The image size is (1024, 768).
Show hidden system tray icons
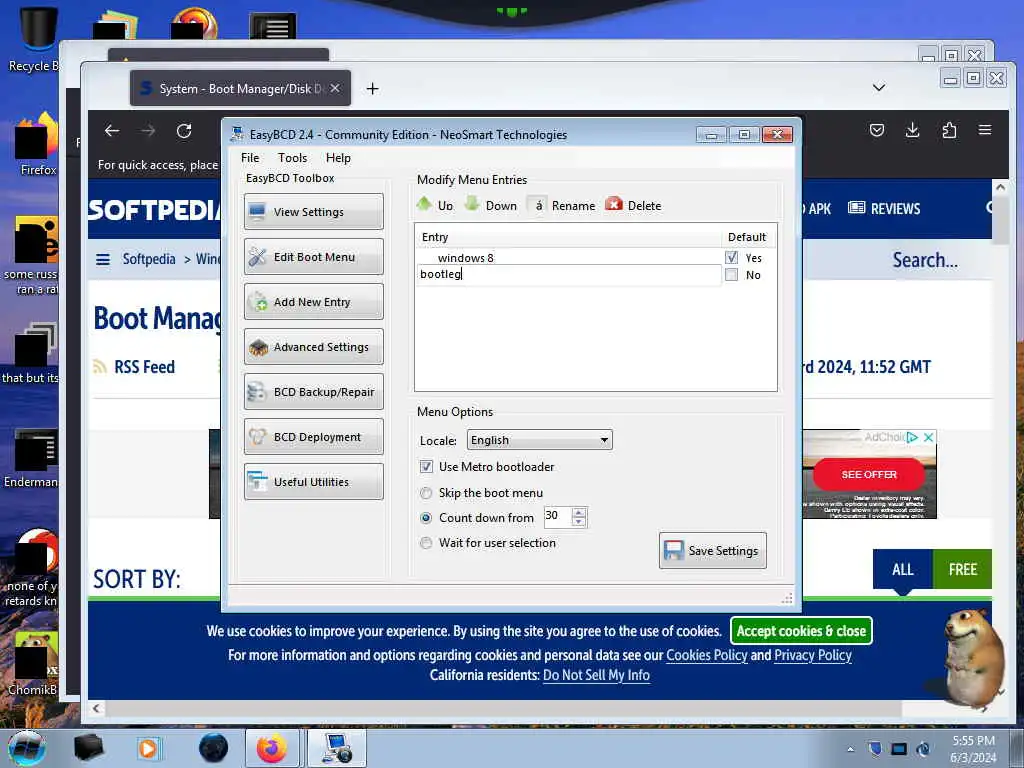(x=850, y=749)
